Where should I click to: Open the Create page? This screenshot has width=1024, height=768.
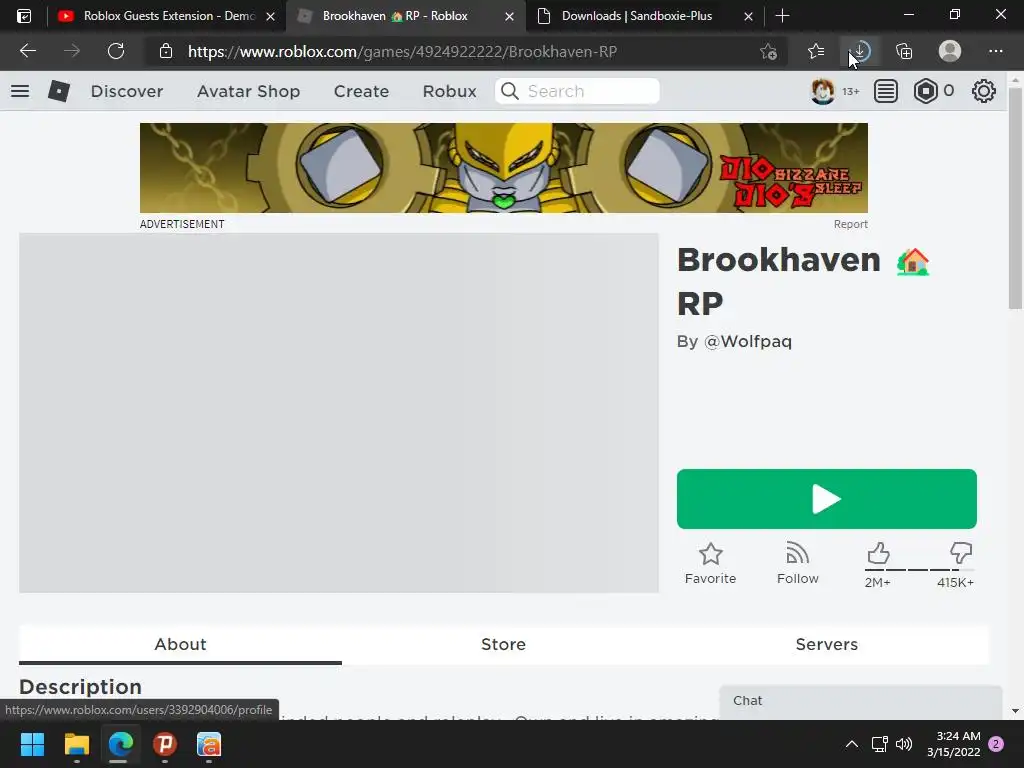[361, 91]
